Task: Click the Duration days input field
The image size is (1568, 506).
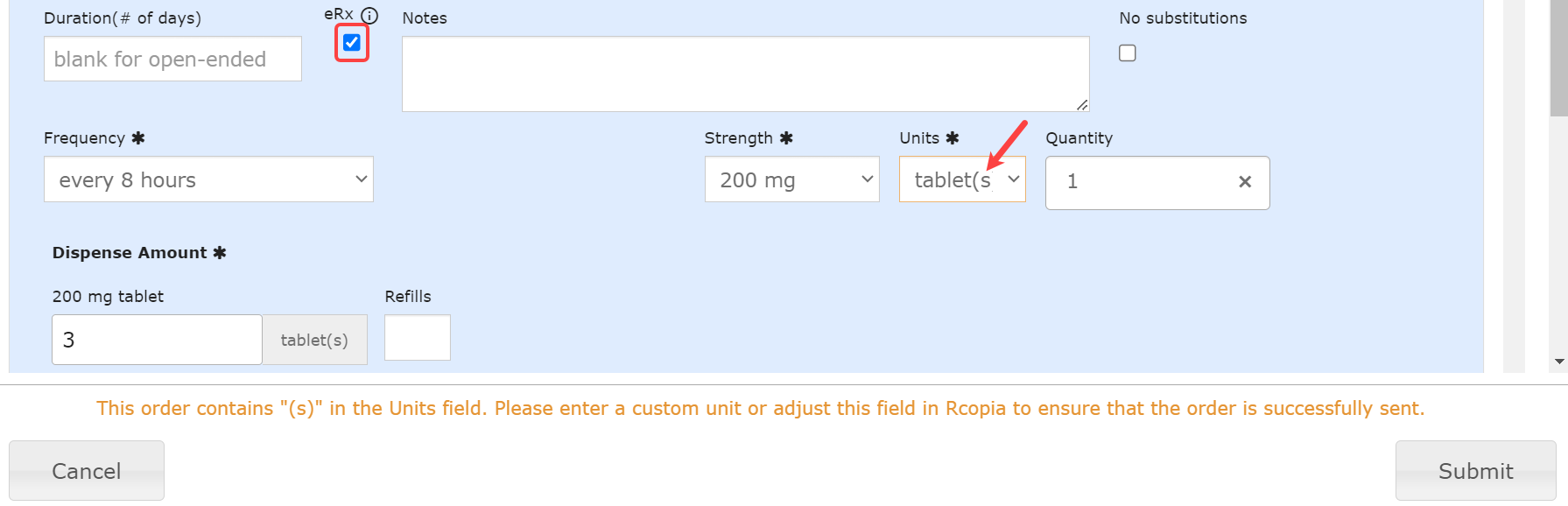Action: (172, 59)
